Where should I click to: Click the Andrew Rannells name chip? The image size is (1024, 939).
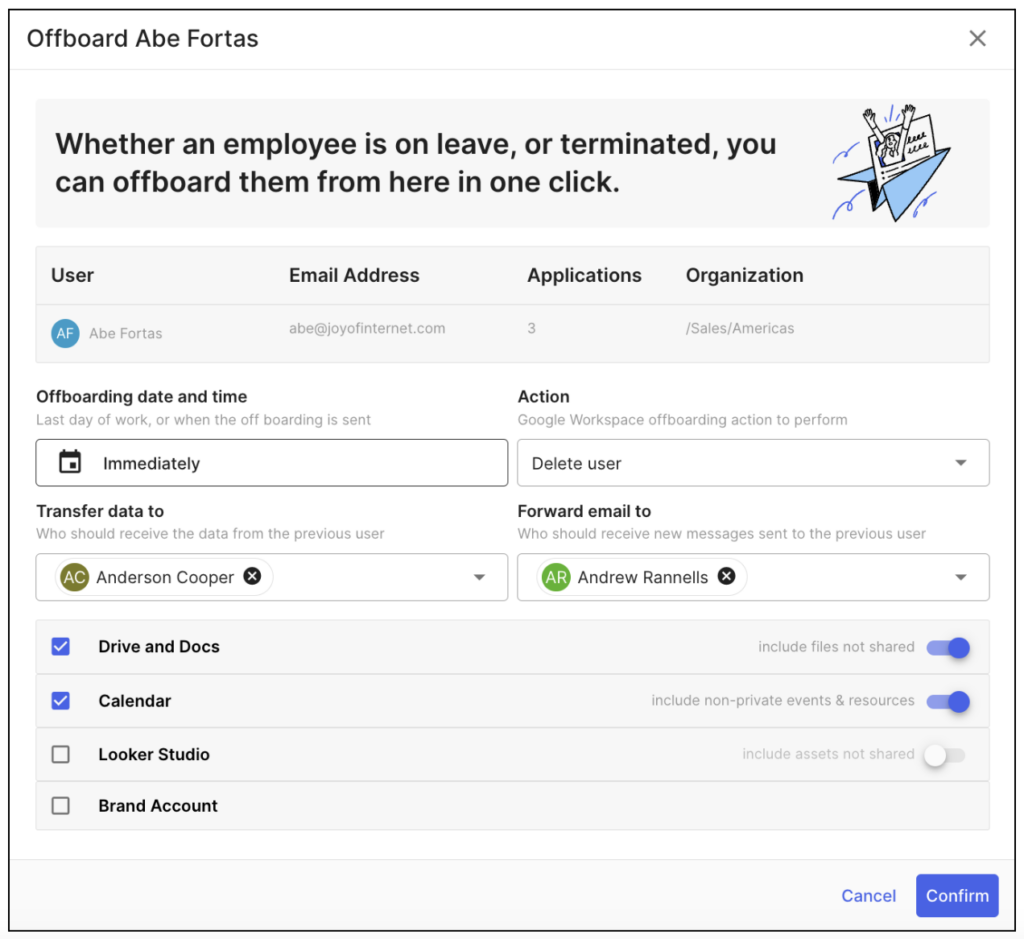[x=643, y=577]
